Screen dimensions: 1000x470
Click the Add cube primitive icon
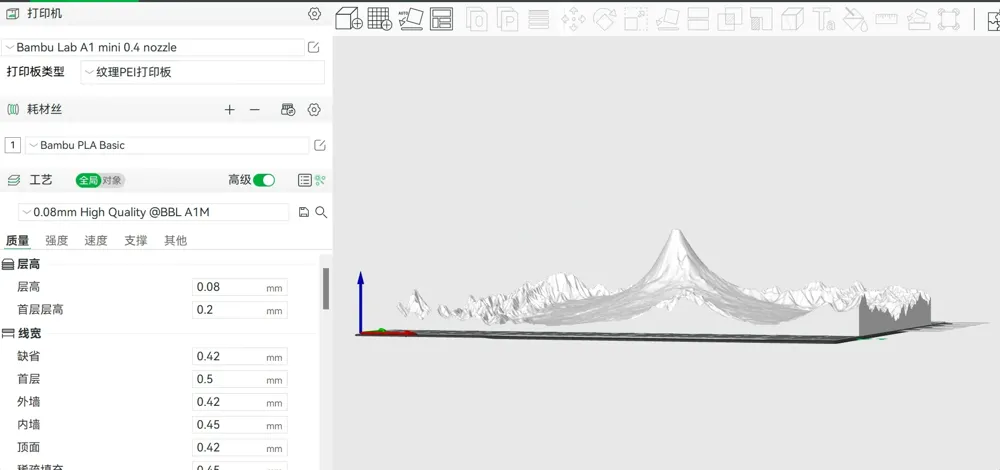point(349,18)
